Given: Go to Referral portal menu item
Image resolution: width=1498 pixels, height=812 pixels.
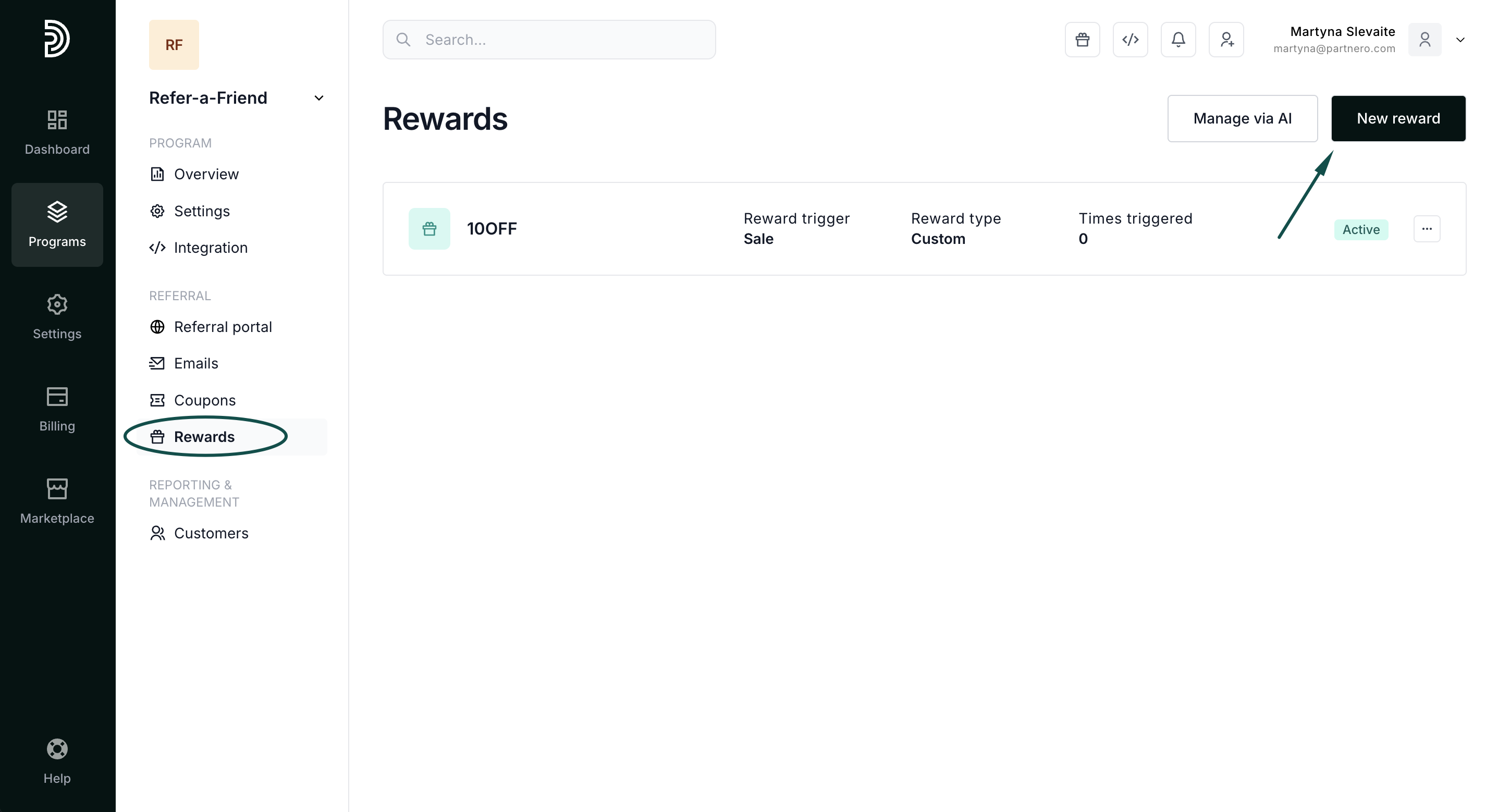Looking at the screenshot, I should pos(223,327).
